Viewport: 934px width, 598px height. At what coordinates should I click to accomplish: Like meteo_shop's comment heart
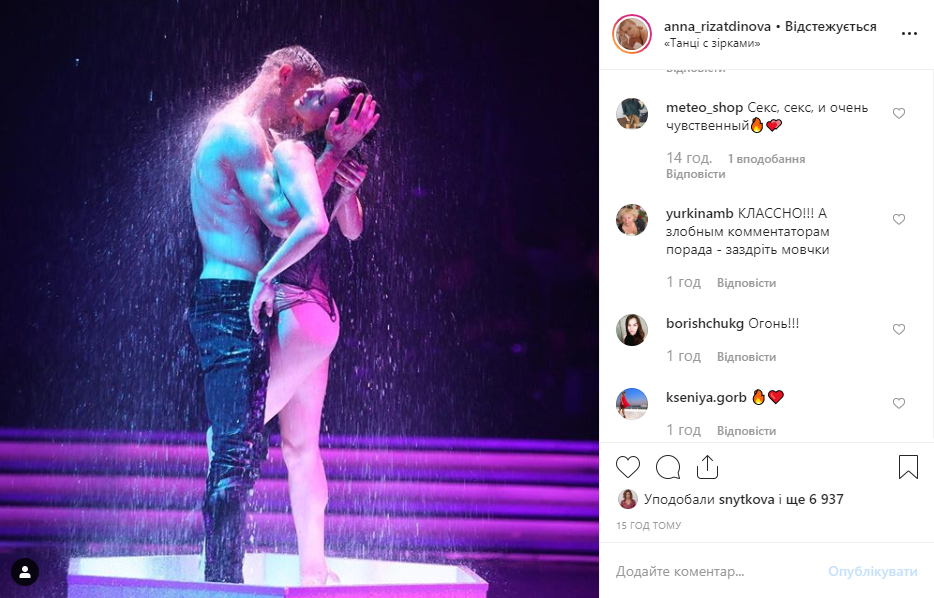point(899,113)
